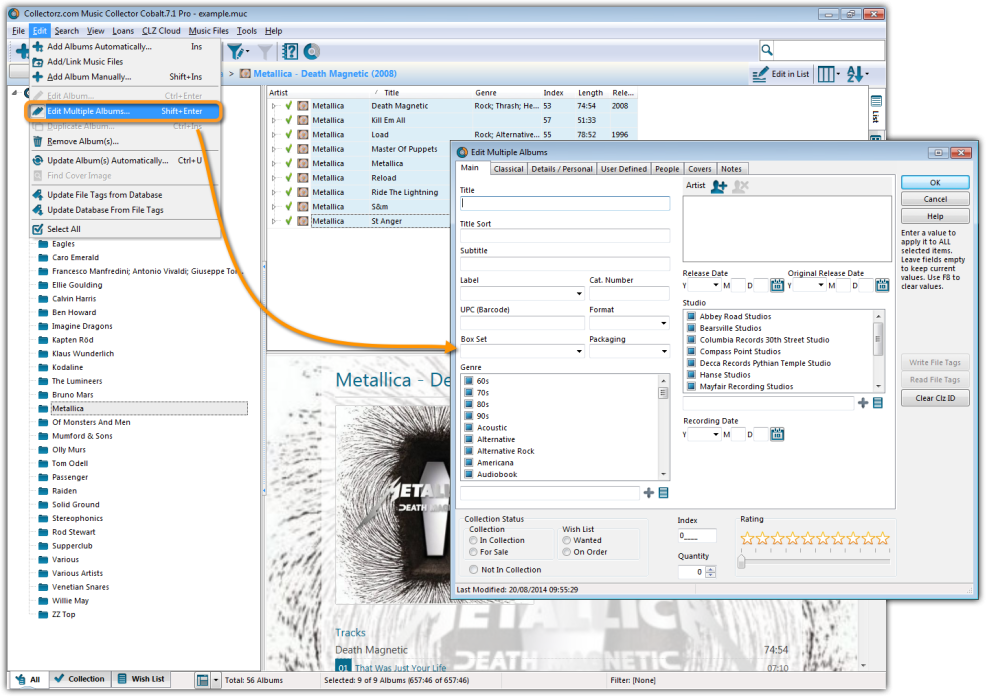This screenshot has height=696, width=1000.
Task: Choose Remove Album(s)... from Edit menu
Action: click(126, 142)
